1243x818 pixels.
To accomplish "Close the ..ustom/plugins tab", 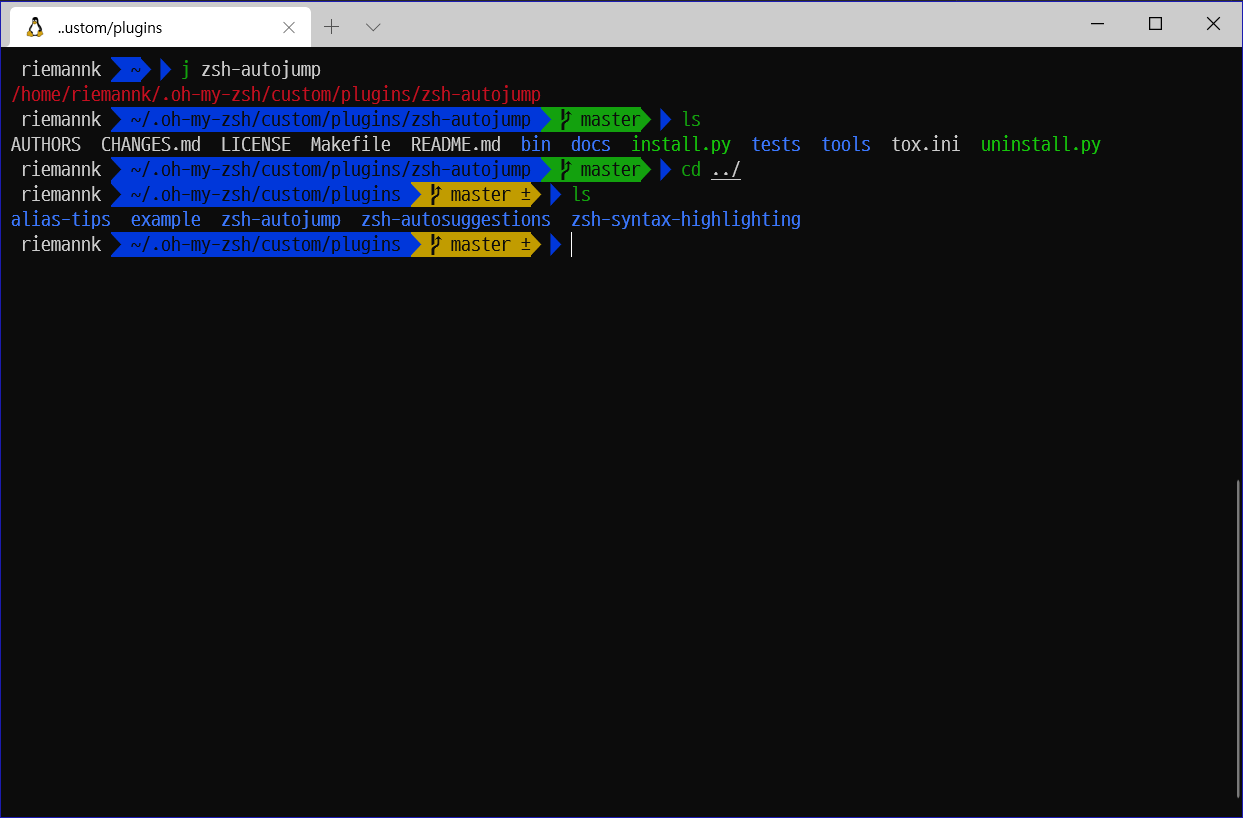I will 288,27.
